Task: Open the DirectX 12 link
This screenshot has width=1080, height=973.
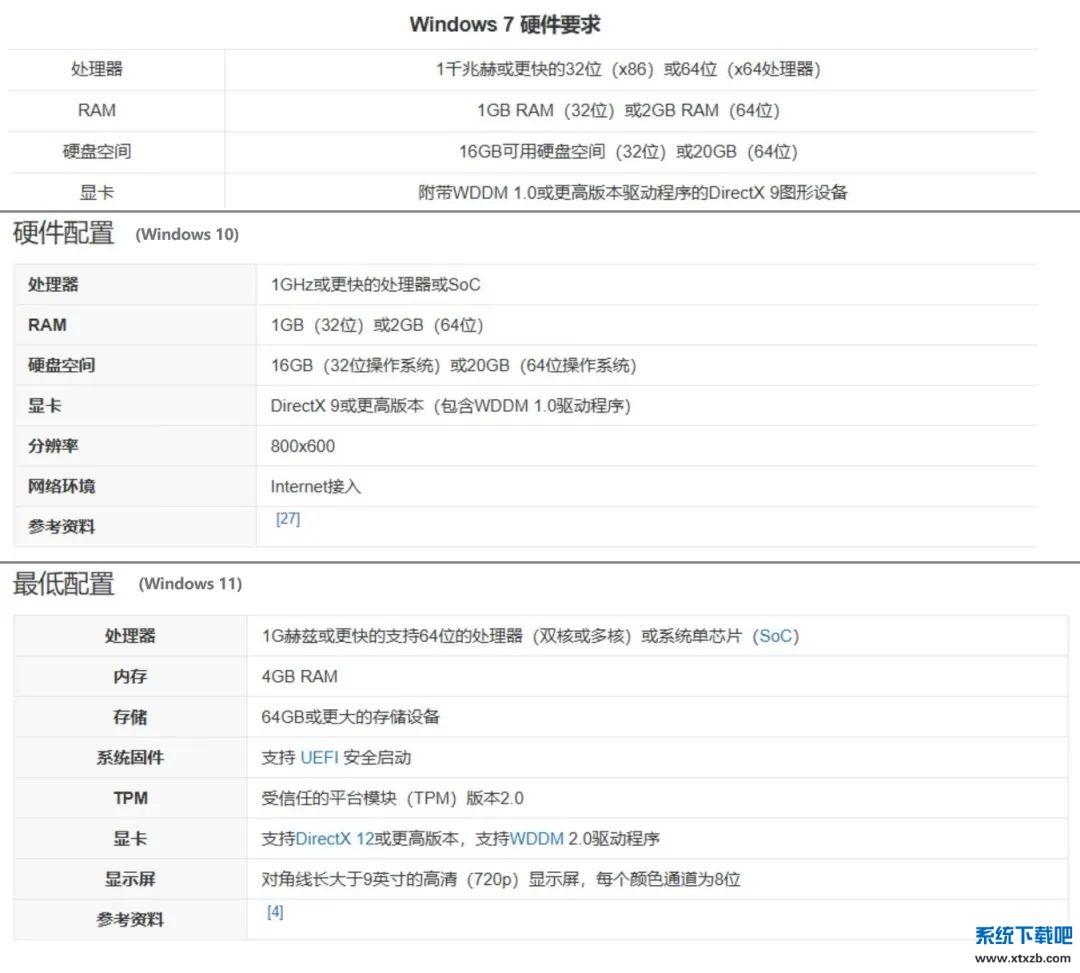Action: point(334,839)
